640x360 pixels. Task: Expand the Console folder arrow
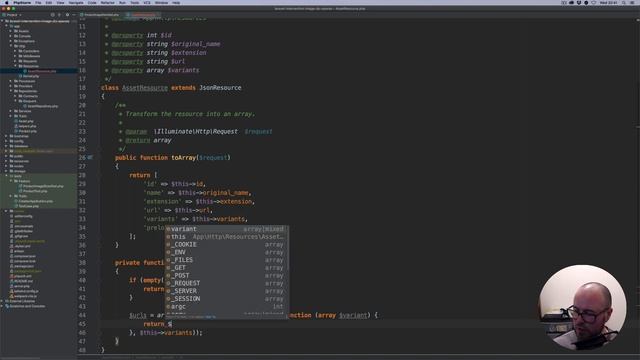tap(11, 36)
